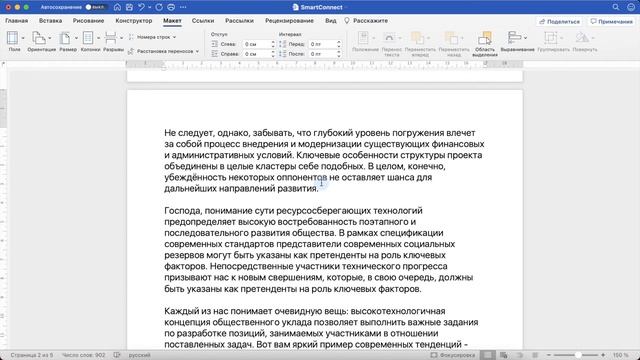Click the Расскажите search box

(366, 21)
